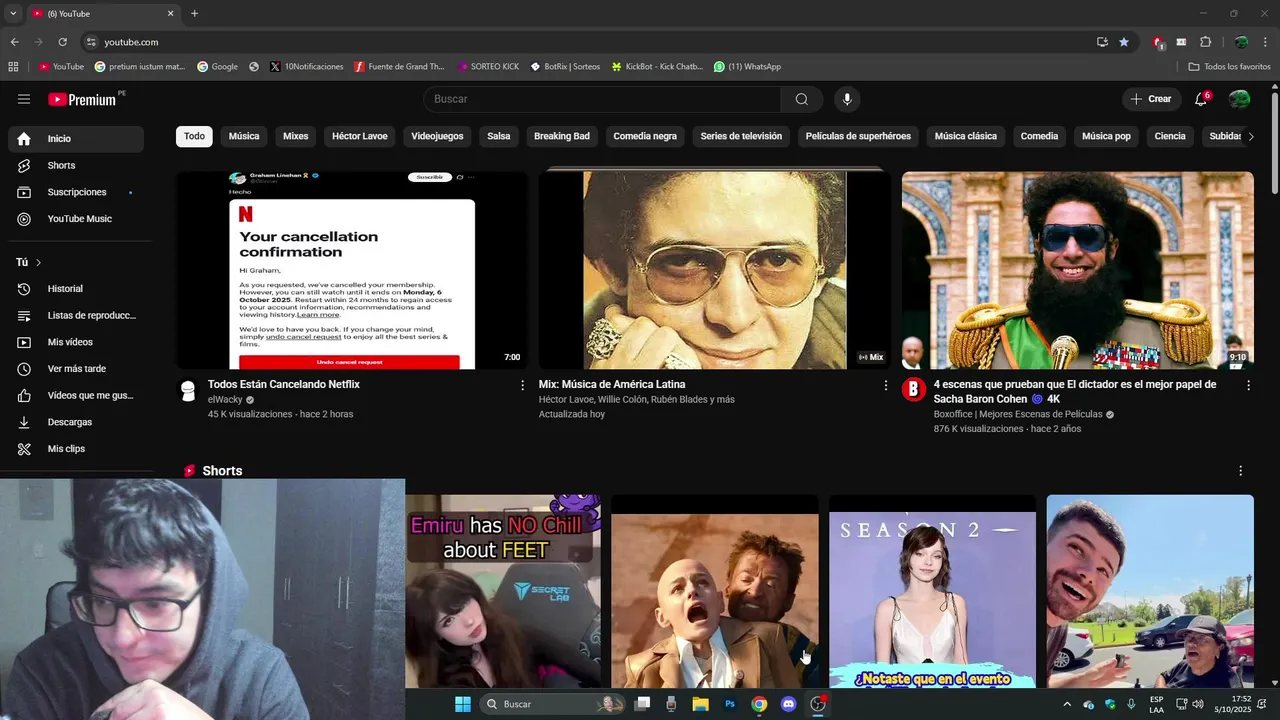Bookmark this page star icon

[1124, 42]
